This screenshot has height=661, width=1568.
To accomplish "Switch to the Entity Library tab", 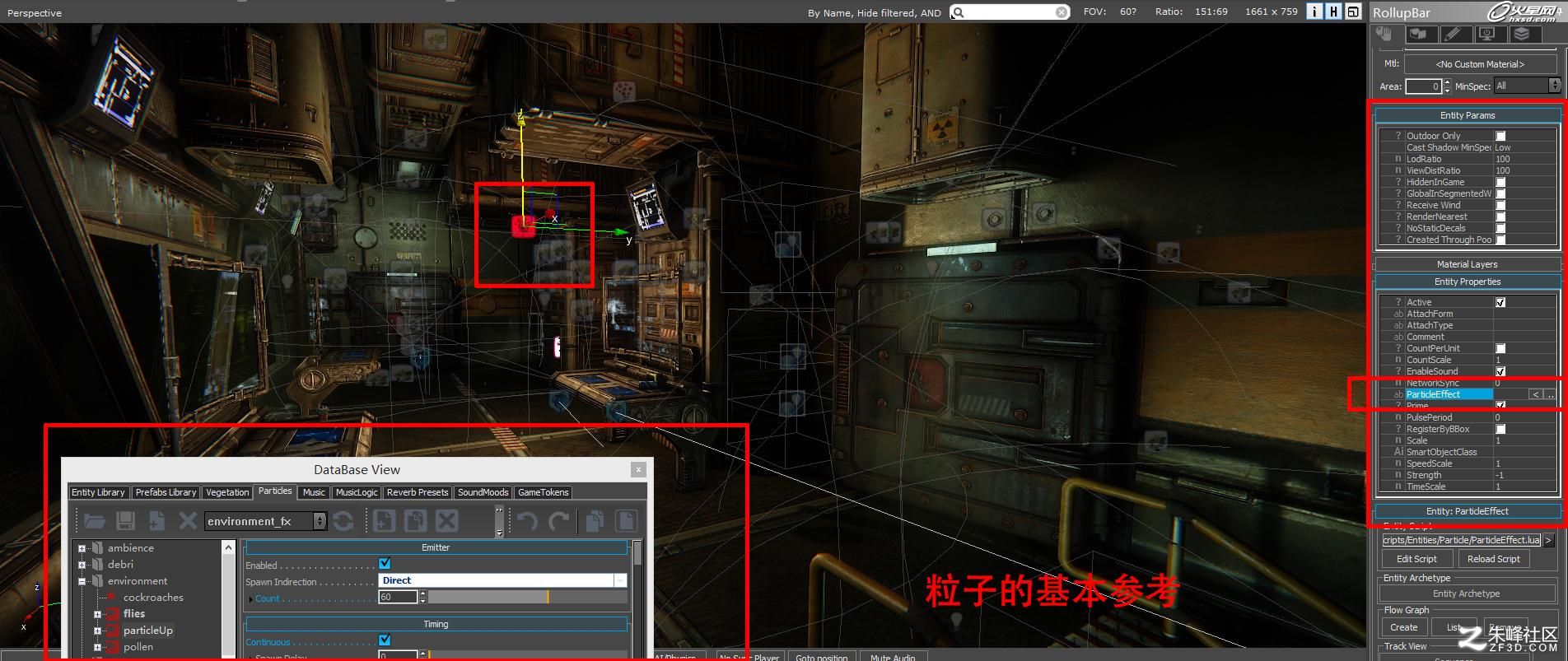I will click(x=98, y=492).
